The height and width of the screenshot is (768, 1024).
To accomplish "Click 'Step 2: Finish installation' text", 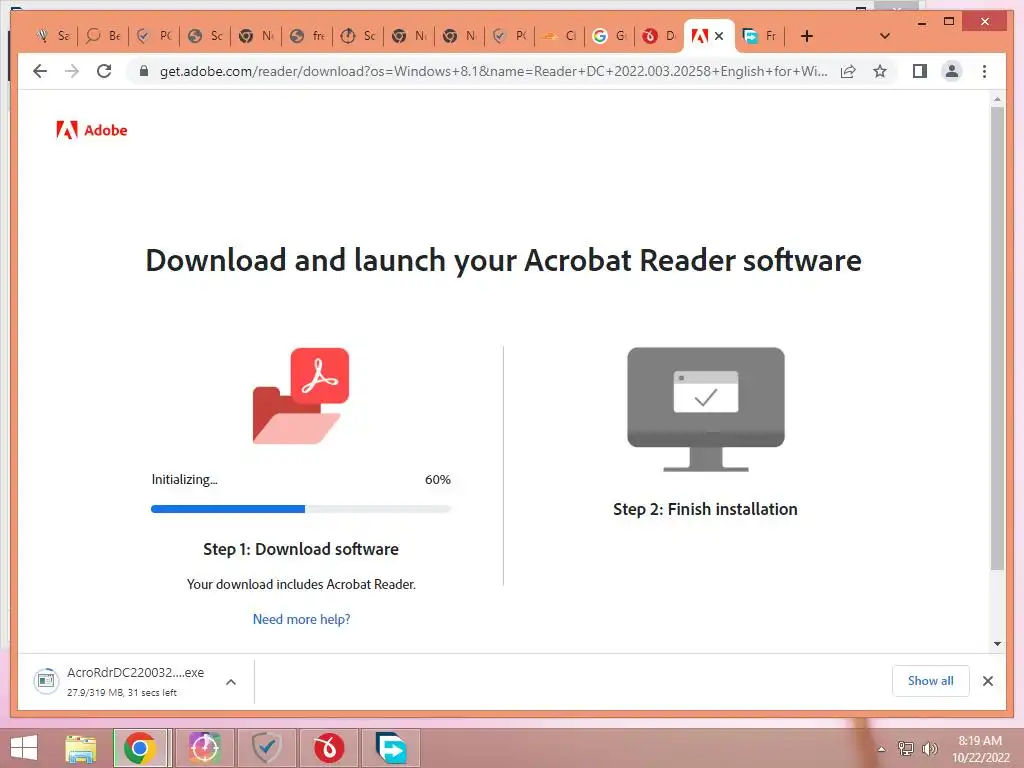I will 705,509.
